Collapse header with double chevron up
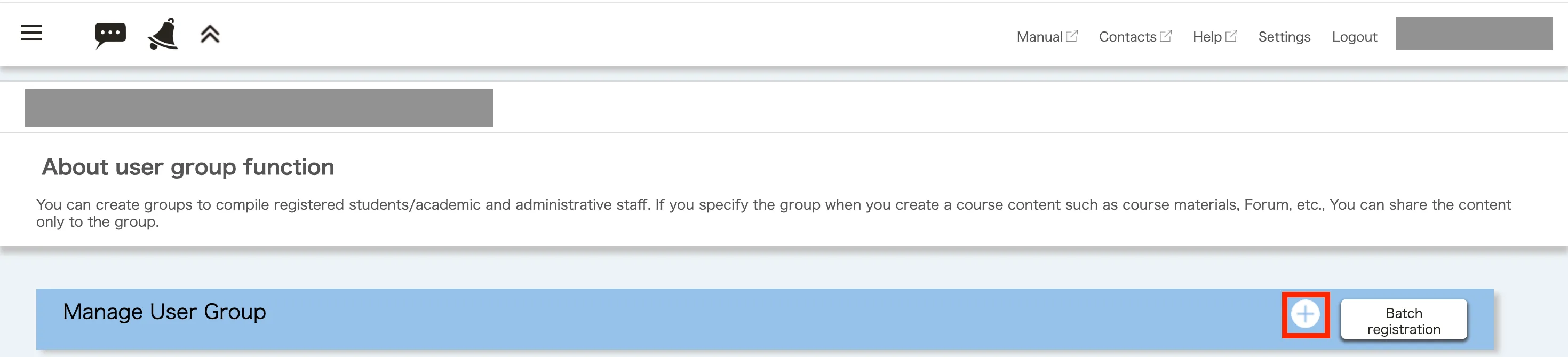Image resolution: width=1568 pixels, height=357 pixels. click(x=210, y=34)
